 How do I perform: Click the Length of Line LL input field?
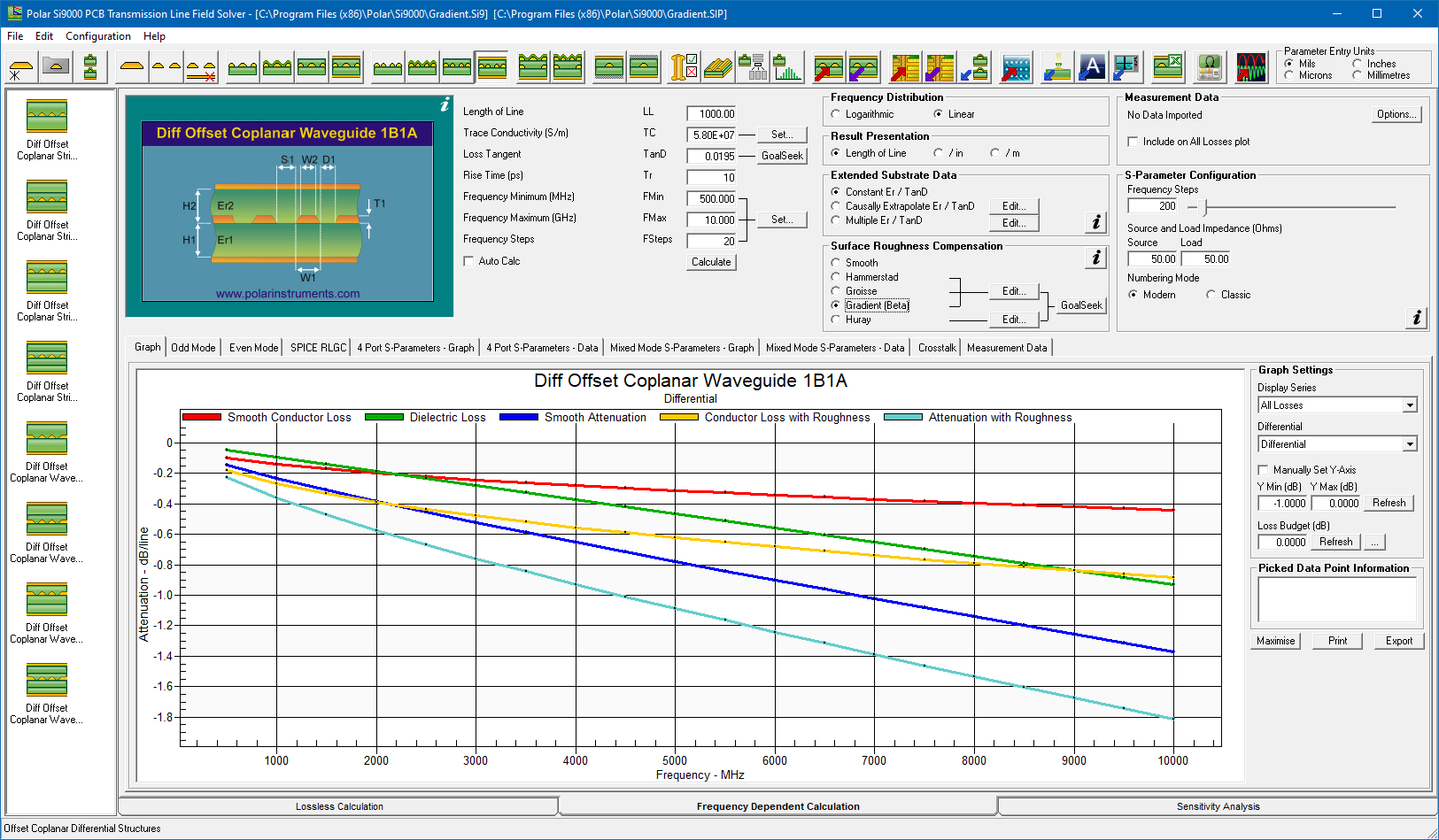712,114
